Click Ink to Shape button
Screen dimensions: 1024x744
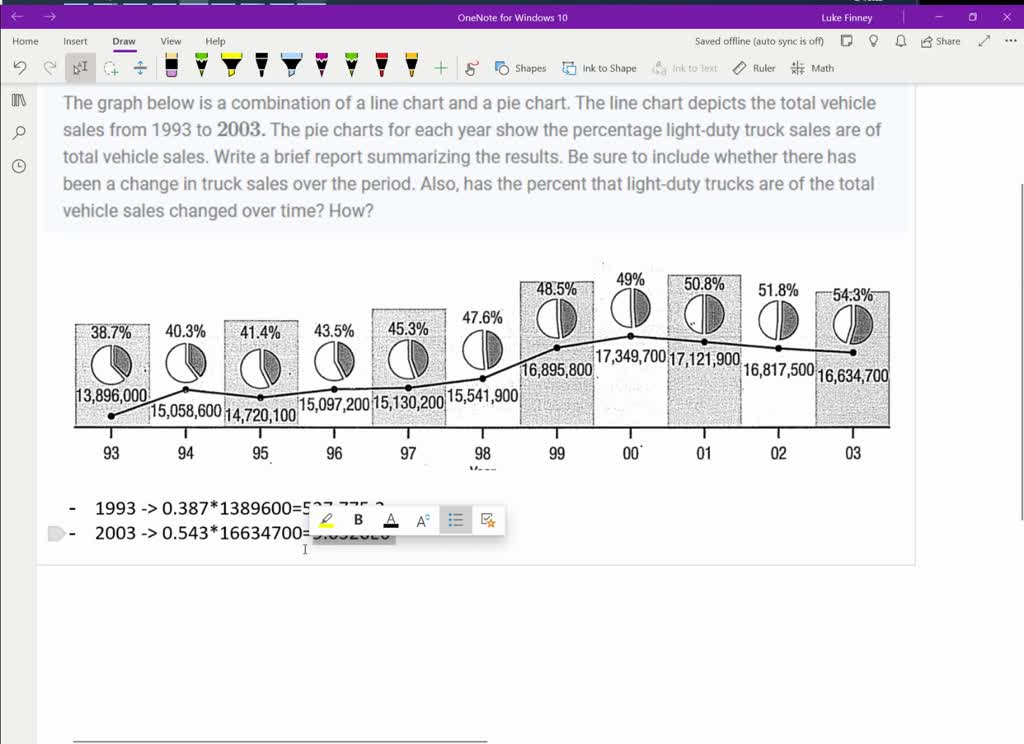coord(600,68)
